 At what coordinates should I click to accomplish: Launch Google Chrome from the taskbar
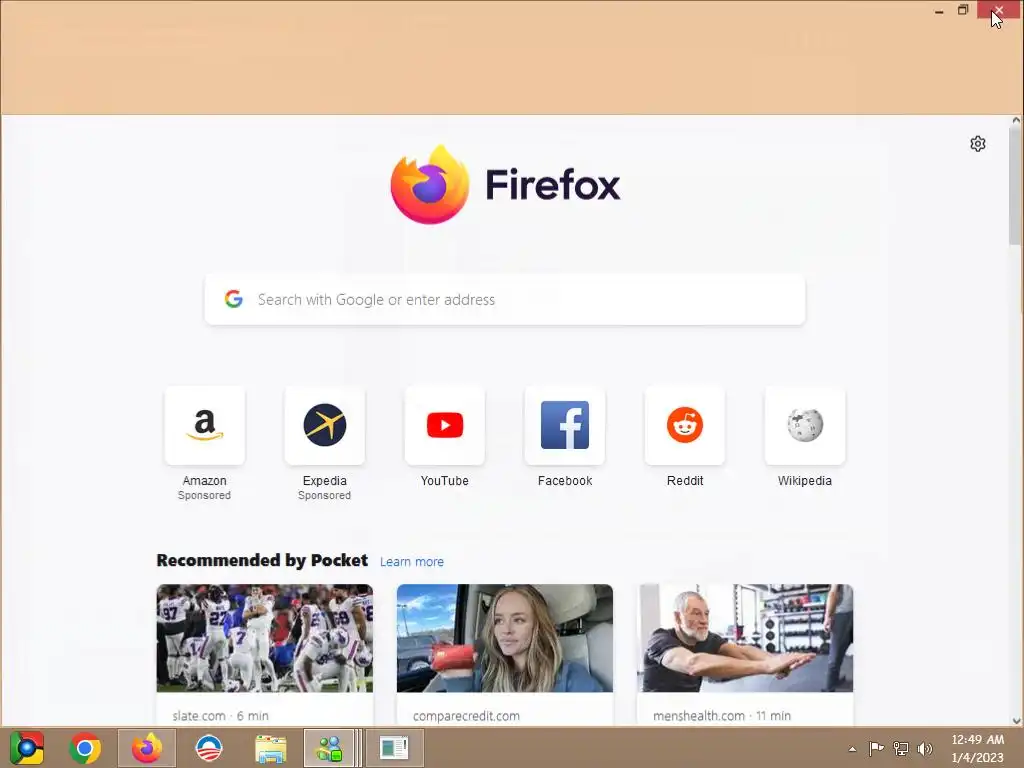point(85,748)
